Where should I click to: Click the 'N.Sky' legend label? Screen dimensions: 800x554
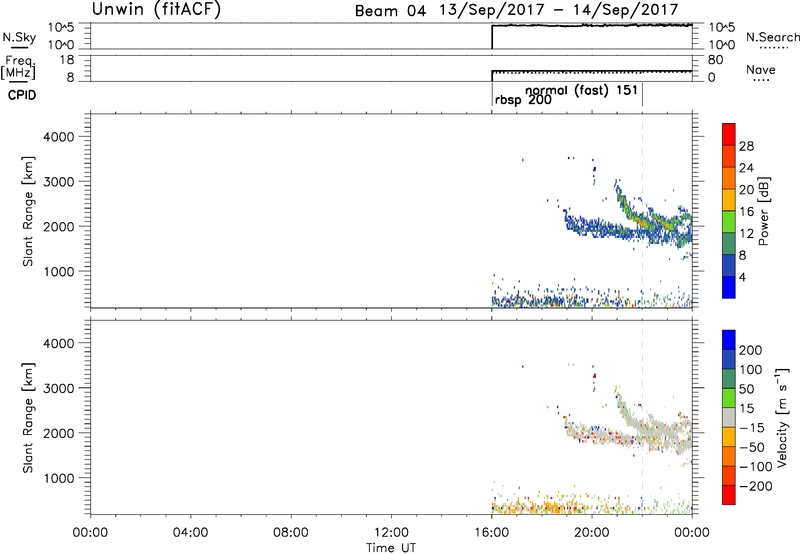point(19,37)
